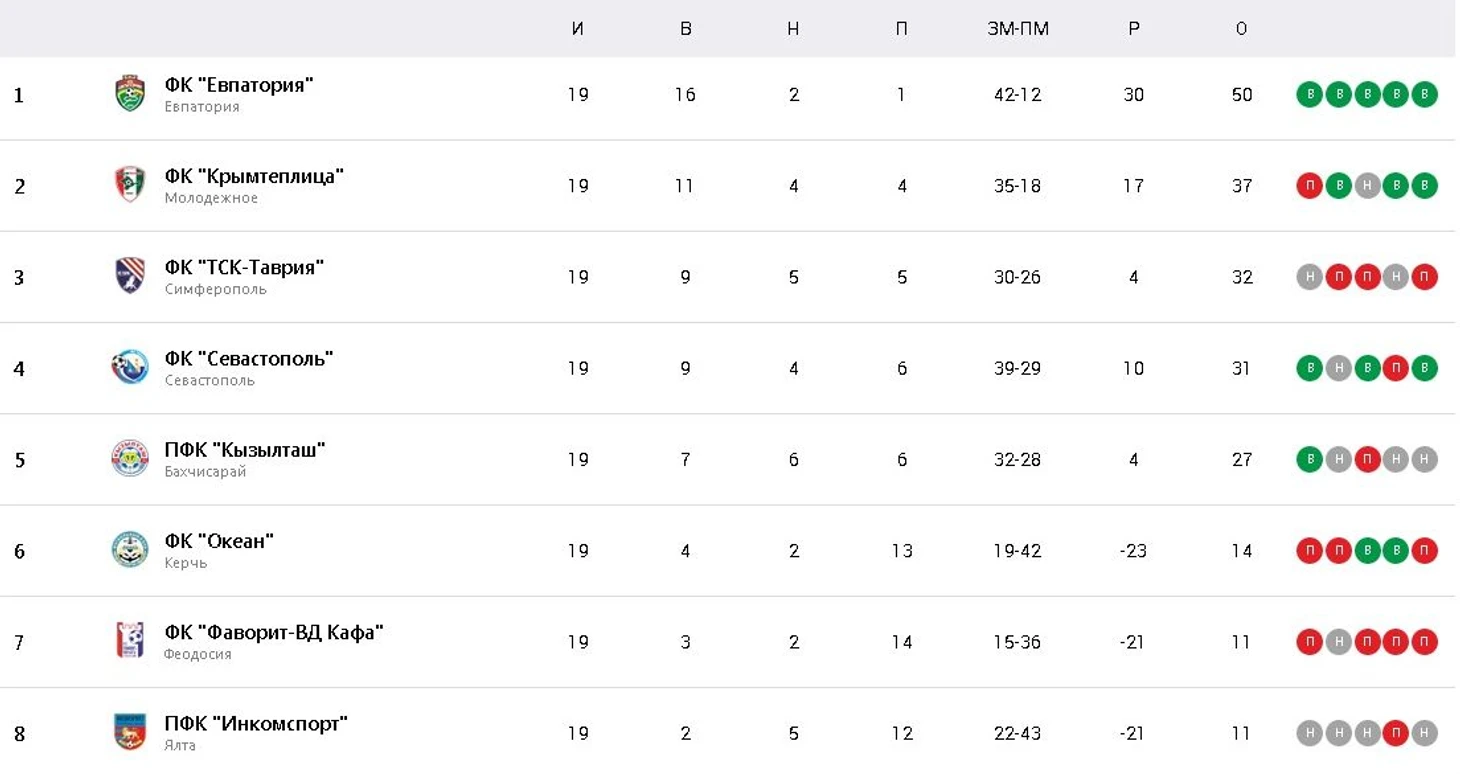Screen dimensions: 1460x774
Task: Click Инкомспорт's red П form badge
Action: 1395,733
